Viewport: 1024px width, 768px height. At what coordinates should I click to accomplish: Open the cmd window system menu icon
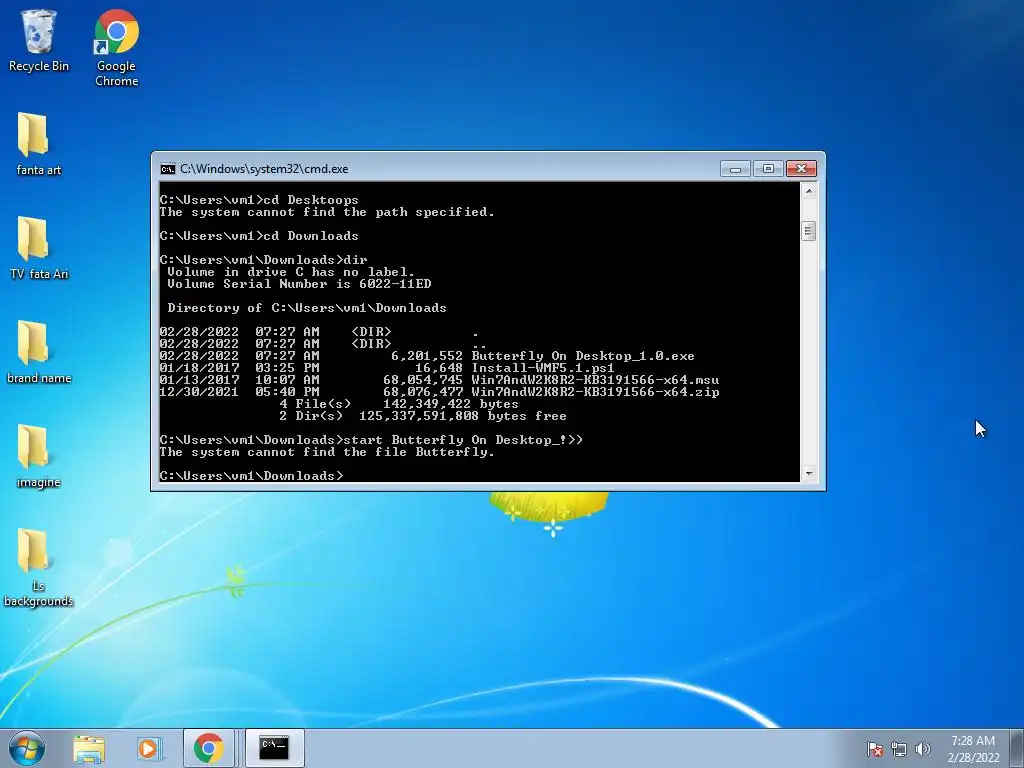point(168,169)
